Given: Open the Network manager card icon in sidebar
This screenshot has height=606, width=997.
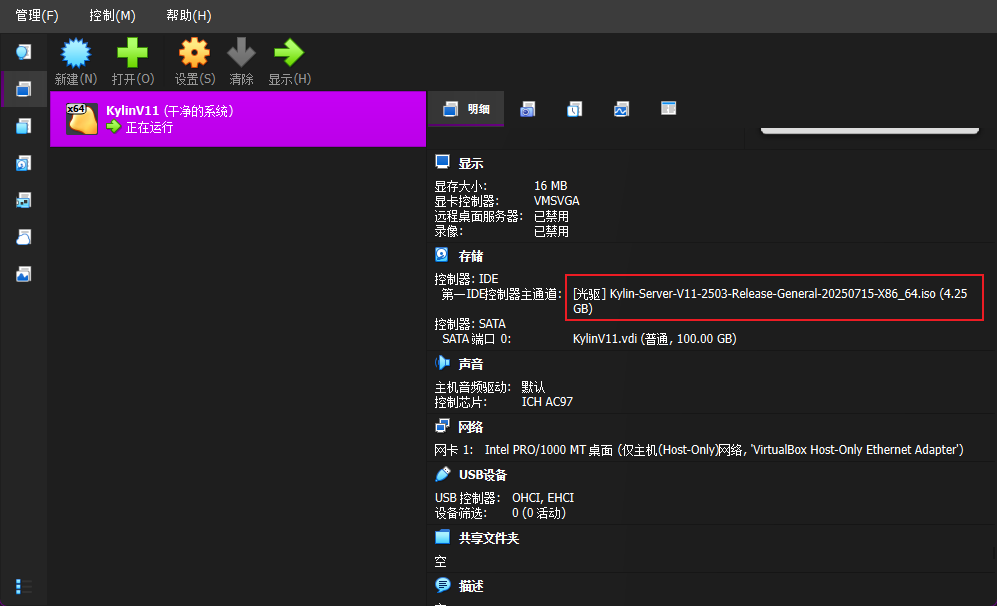Looking at the screenshot, I should (x=24, y=200).
